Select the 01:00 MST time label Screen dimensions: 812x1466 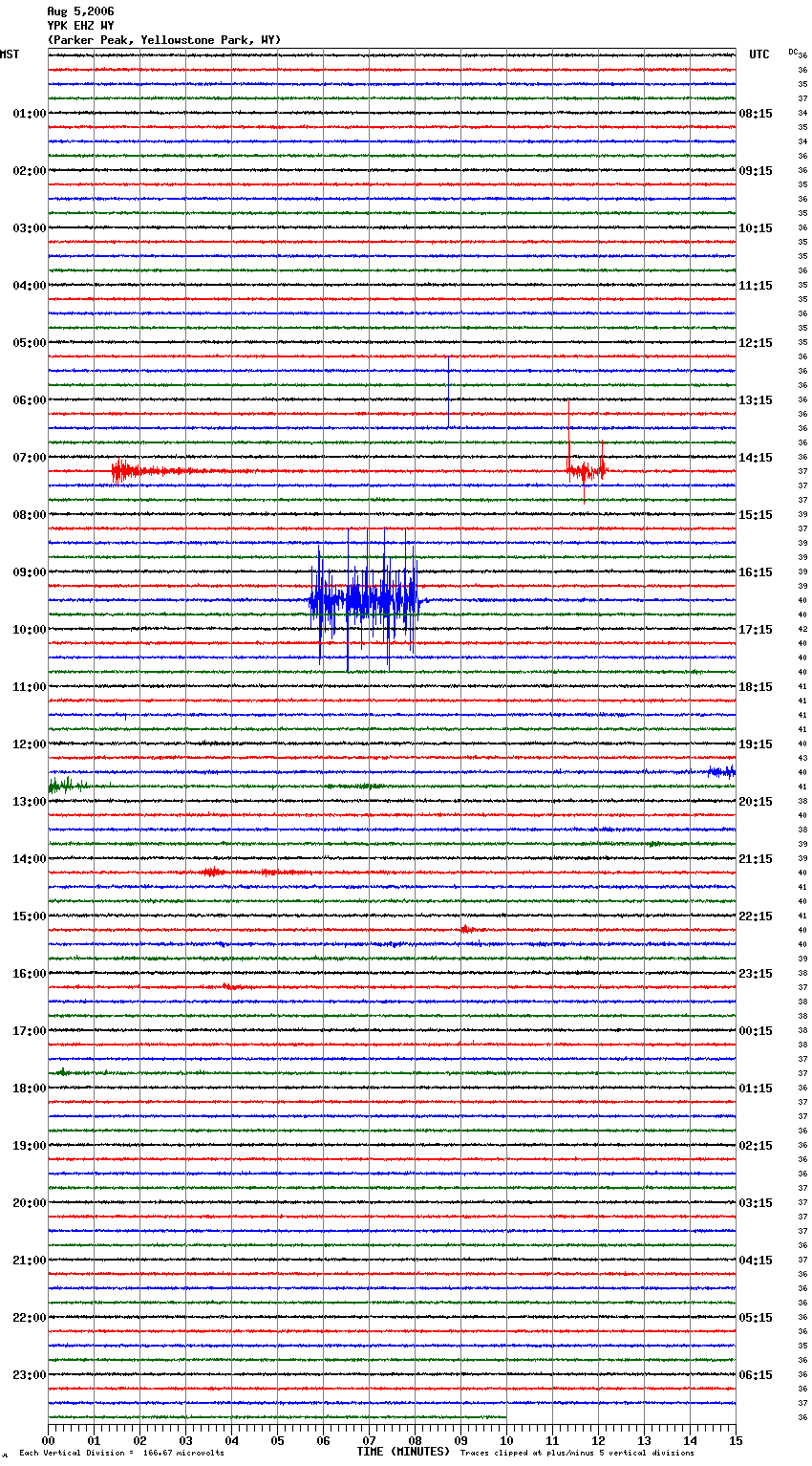[29, 114]
